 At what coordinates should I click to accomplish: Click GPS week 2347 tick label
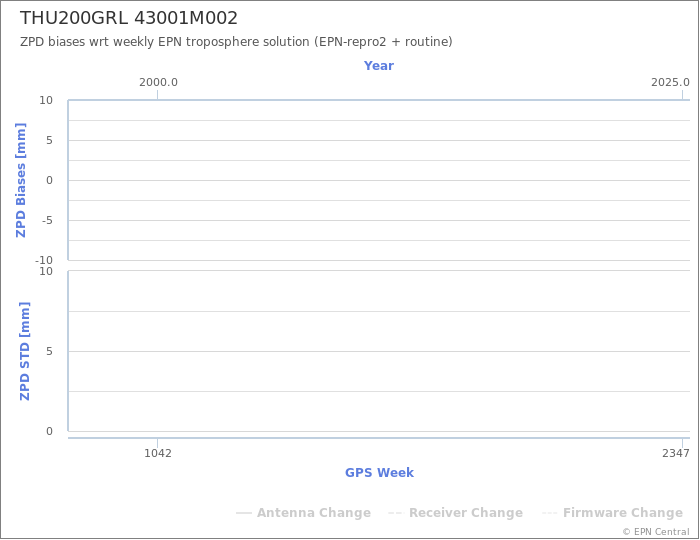[x=676, y=453]
